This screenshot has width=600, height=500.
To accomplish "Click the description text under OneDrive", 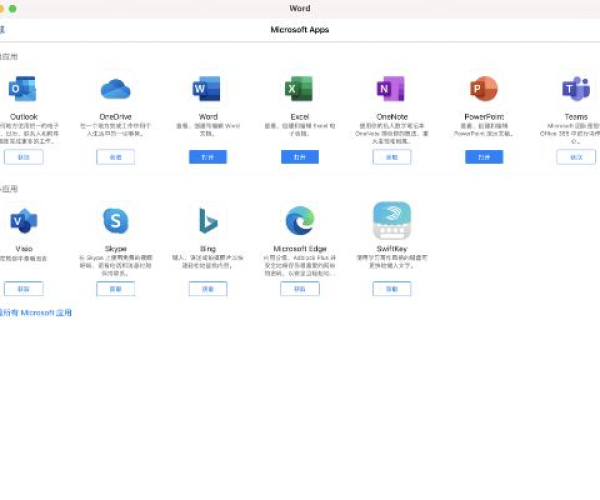I will 116,130.
